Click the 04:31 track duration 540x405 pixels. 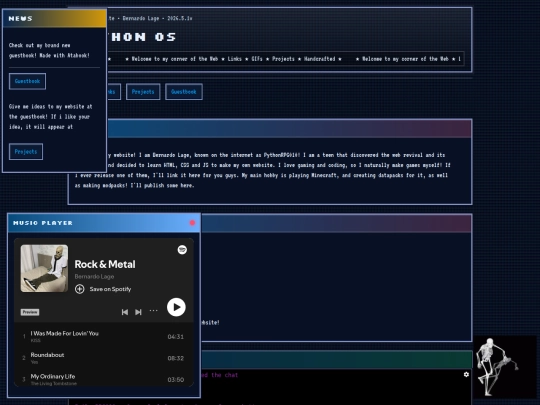pos(176,336)
